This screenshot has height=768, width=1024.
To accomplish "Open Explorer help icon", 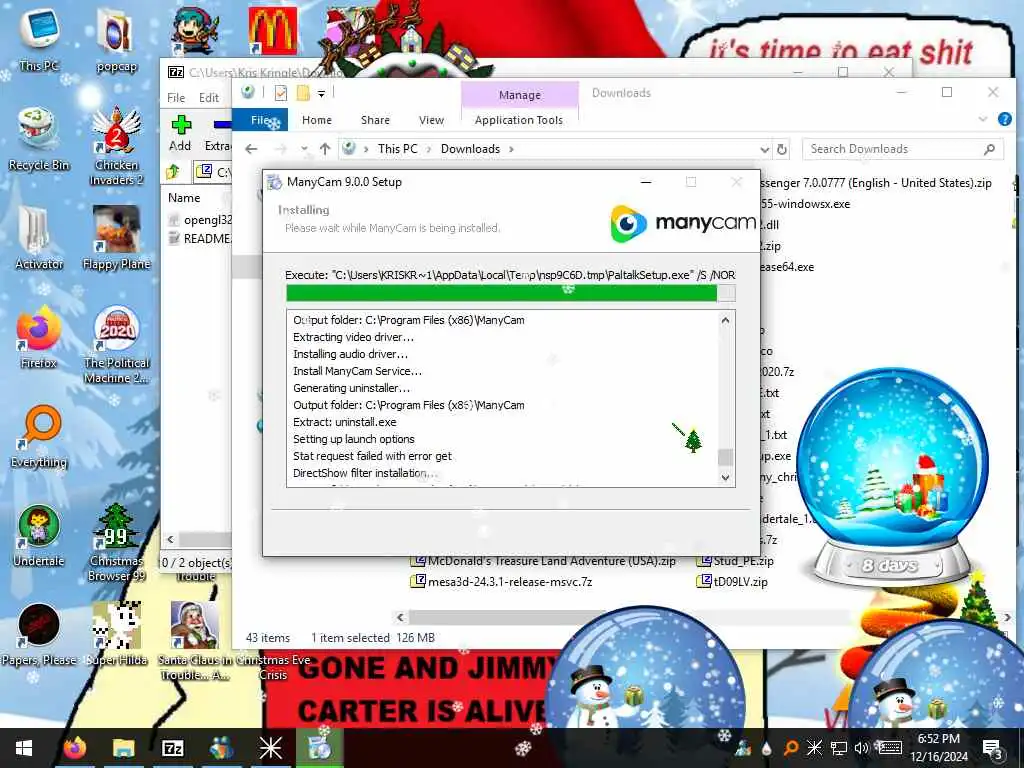I will 1004,120.
